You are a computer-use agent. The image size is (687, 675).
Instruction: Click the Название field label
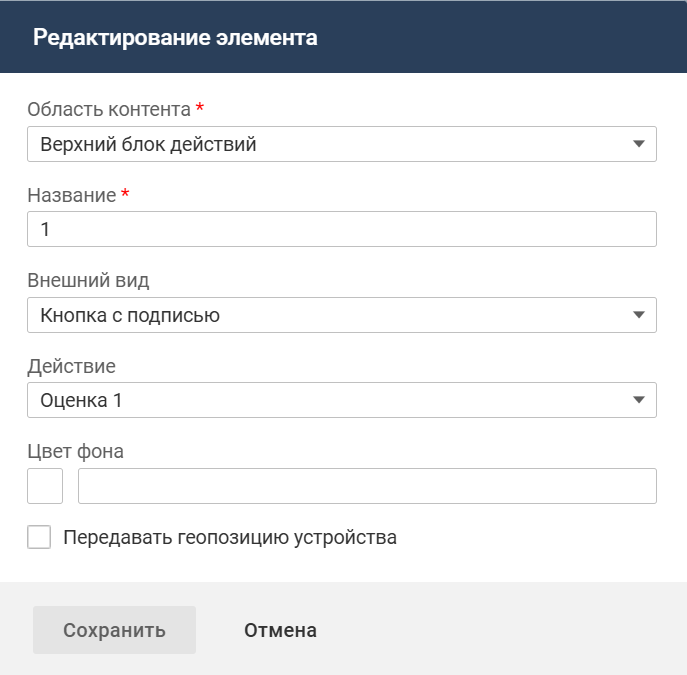(71, 195)
